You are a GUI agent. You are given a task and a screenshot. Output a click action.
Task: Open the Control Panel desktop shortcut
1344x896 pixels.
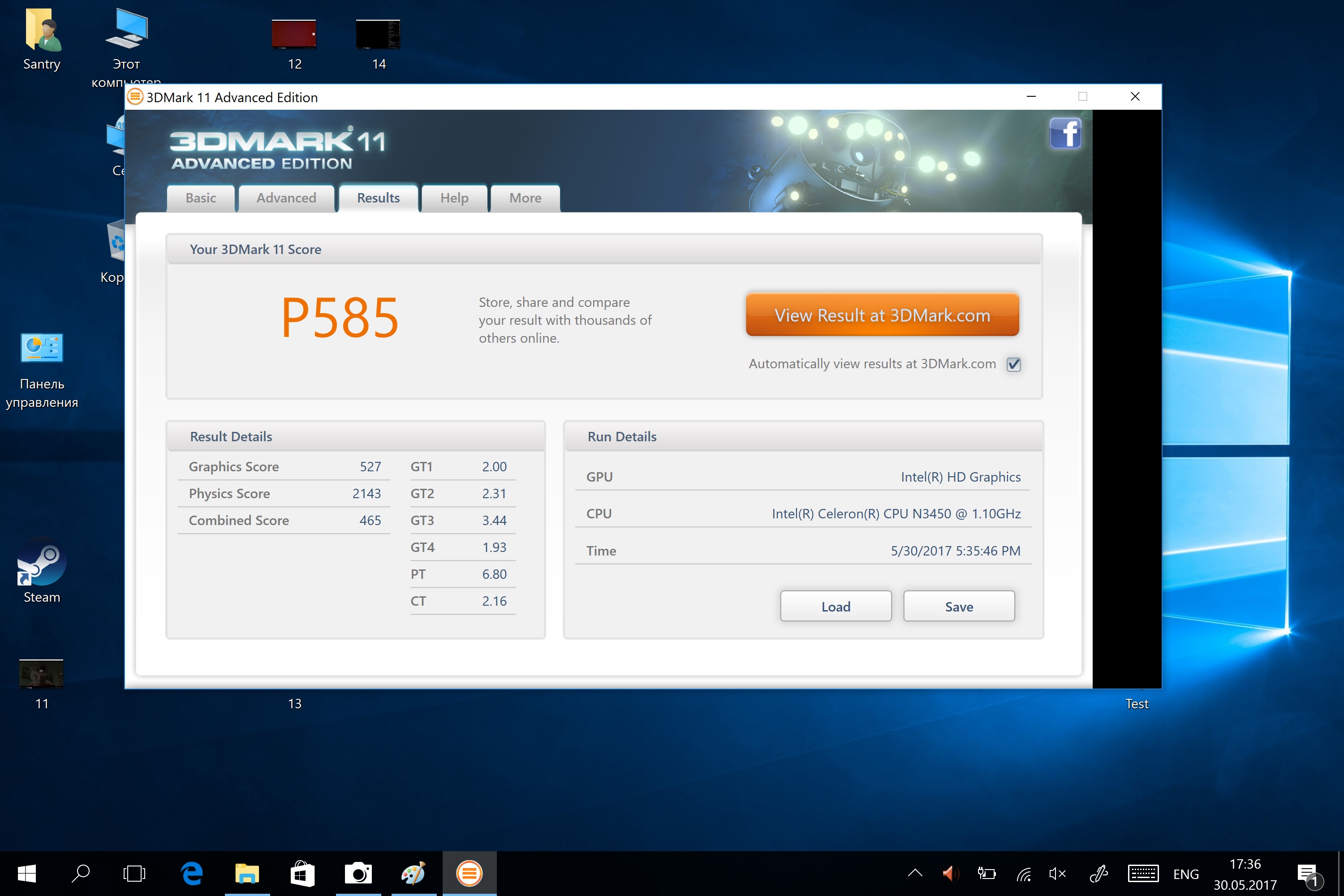click(42, 371)
